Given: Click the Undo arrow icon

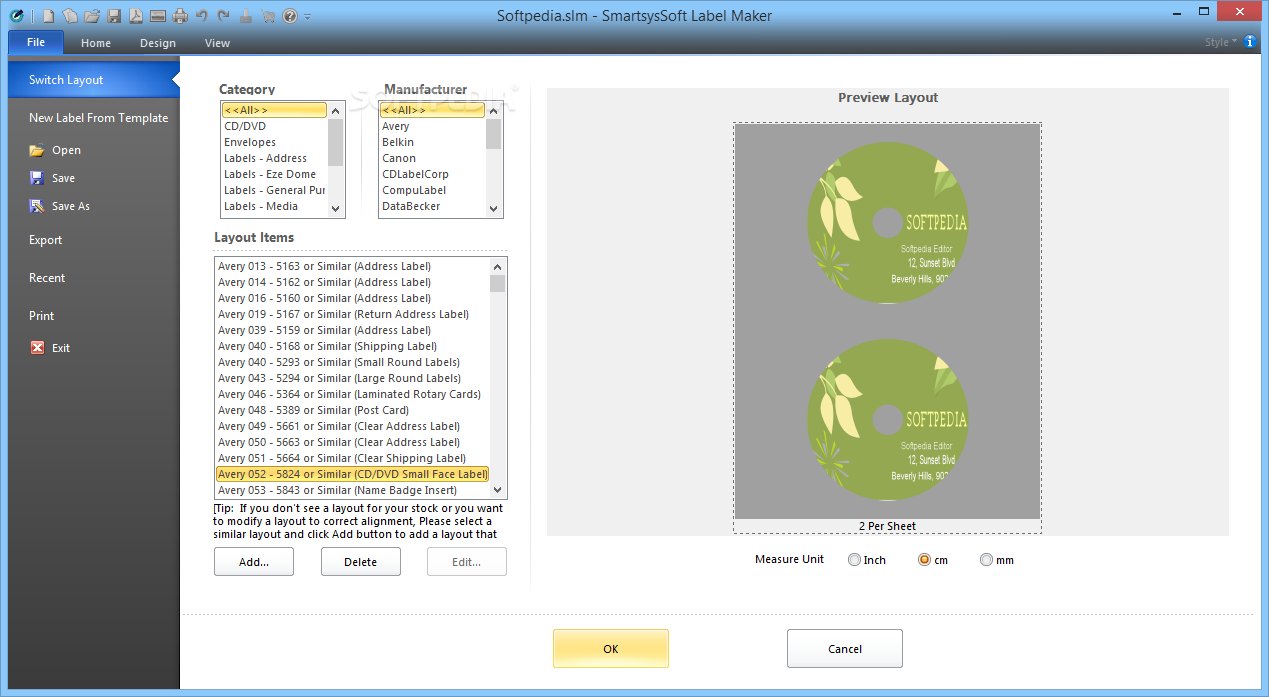Looking at the screenshot, I should tap(202, 16).
